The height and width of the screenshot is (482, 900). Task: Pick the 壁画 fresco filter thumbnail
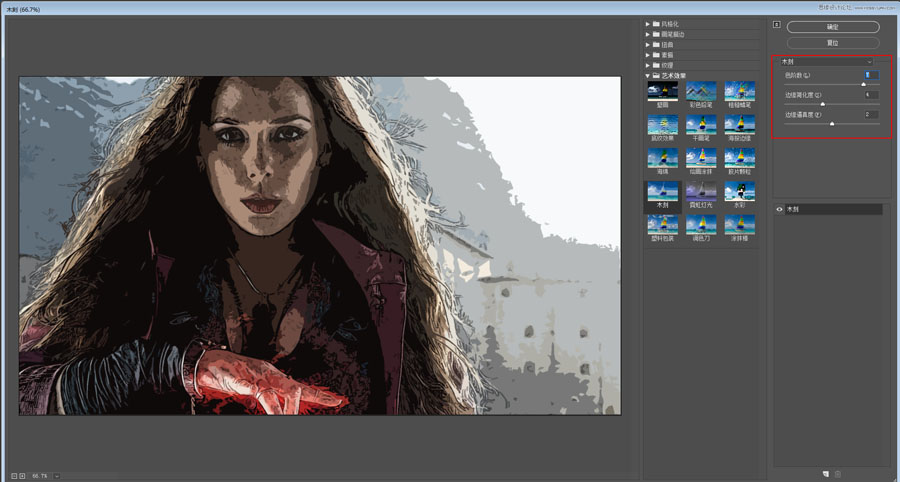[662, 95]
